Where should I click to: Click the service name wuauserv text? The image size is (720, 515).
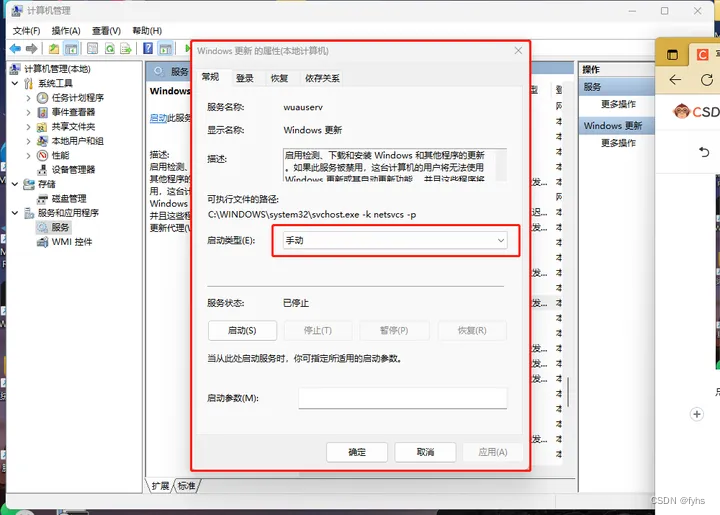(x=303, y=107)
